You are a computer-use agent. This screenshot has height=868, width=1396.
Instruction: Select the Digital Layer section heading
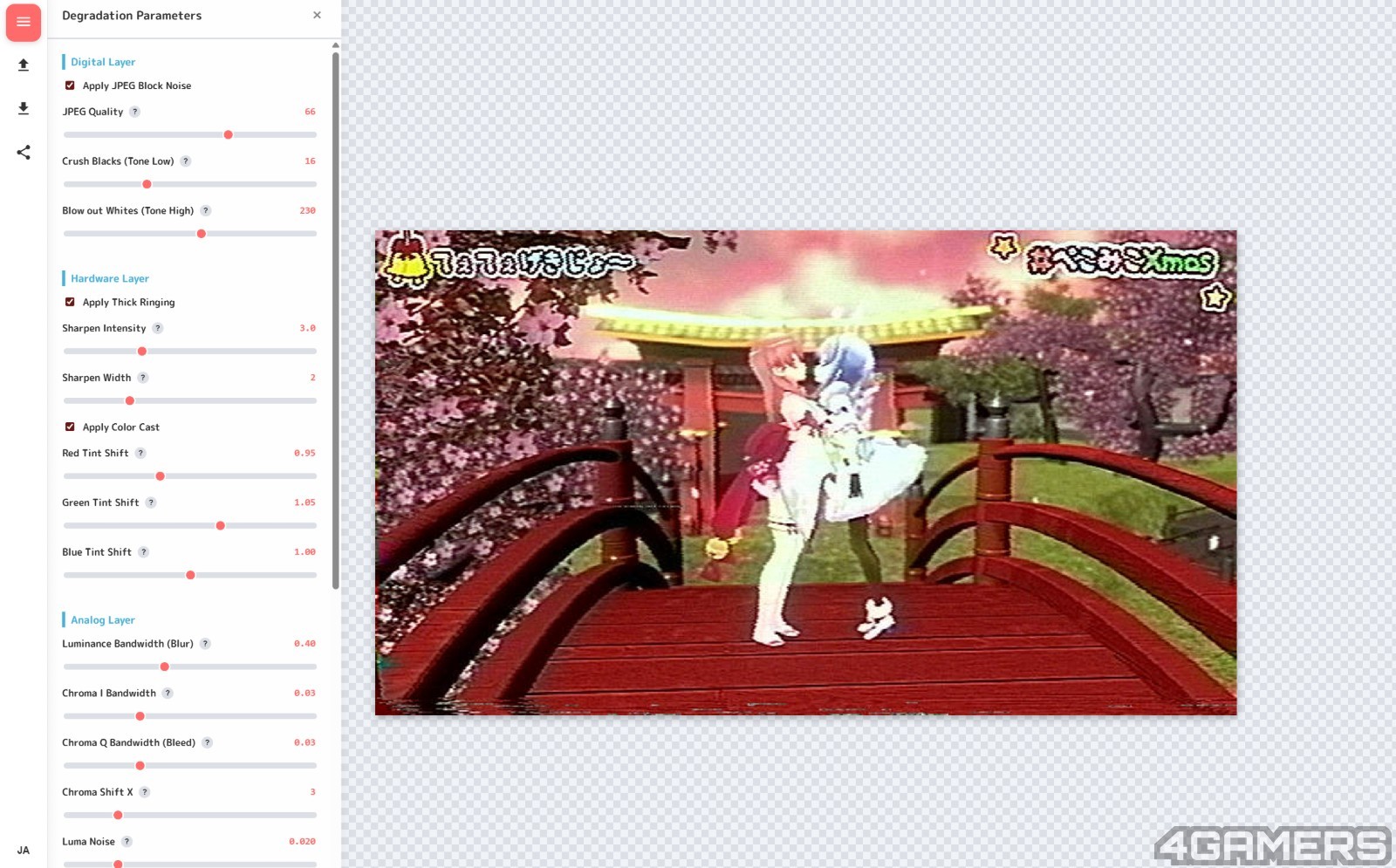coord(103,62)
